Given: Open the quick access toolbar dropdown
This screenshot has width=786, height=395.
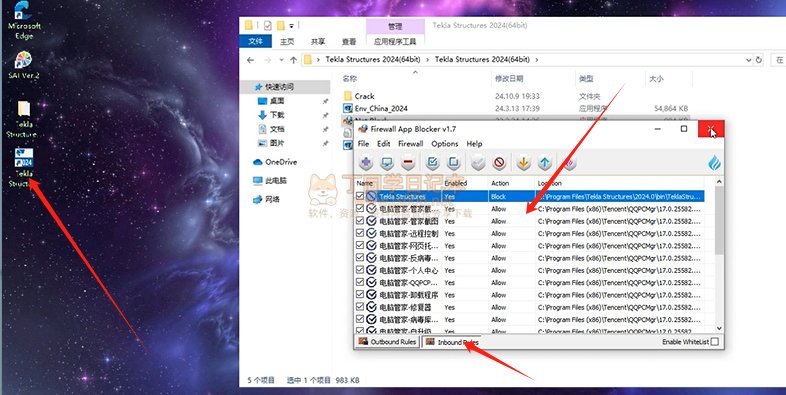Looking at the screenshot, I should pos(291,26).
